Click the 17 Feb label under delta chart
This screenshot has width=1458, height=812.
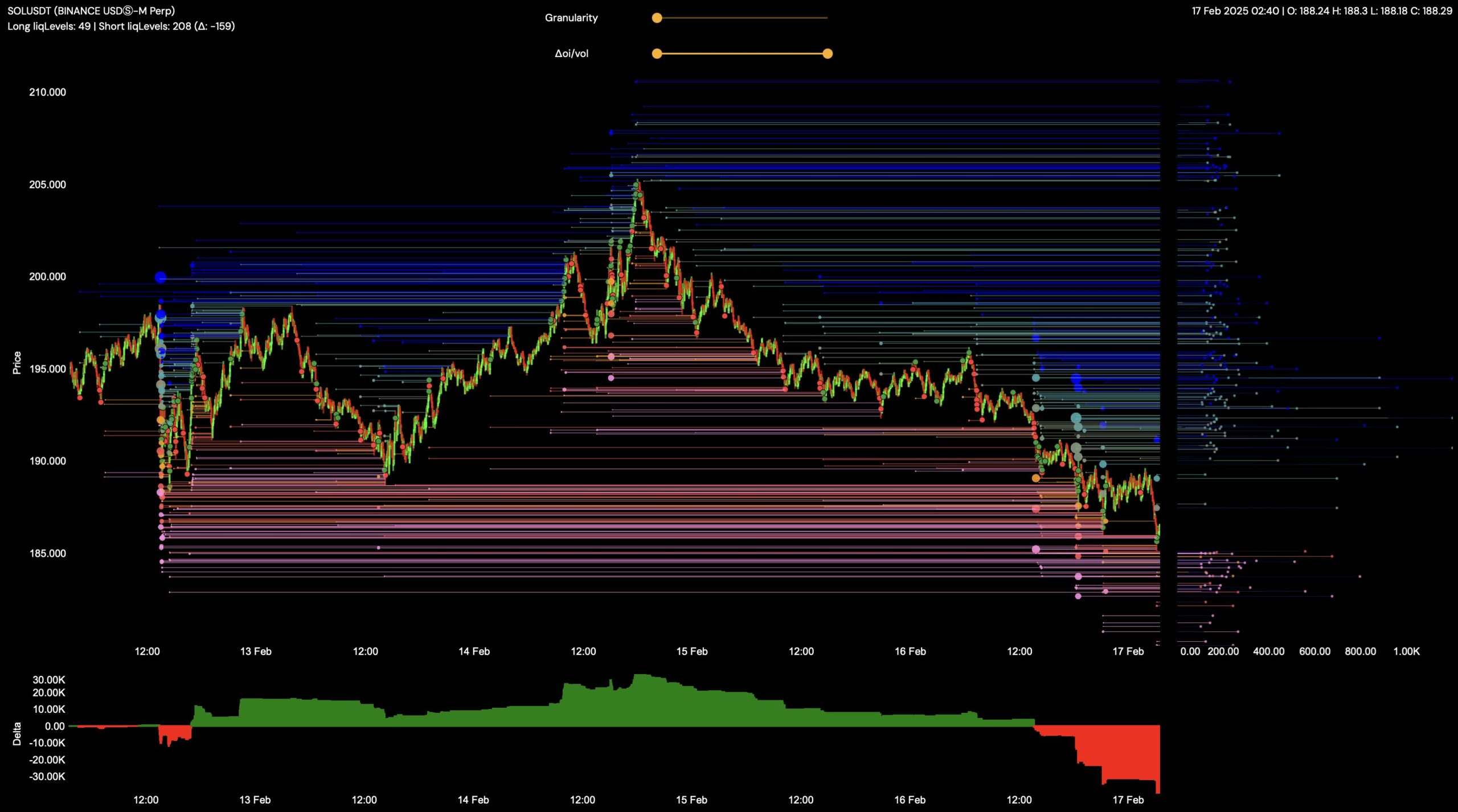click(1128, 800)
